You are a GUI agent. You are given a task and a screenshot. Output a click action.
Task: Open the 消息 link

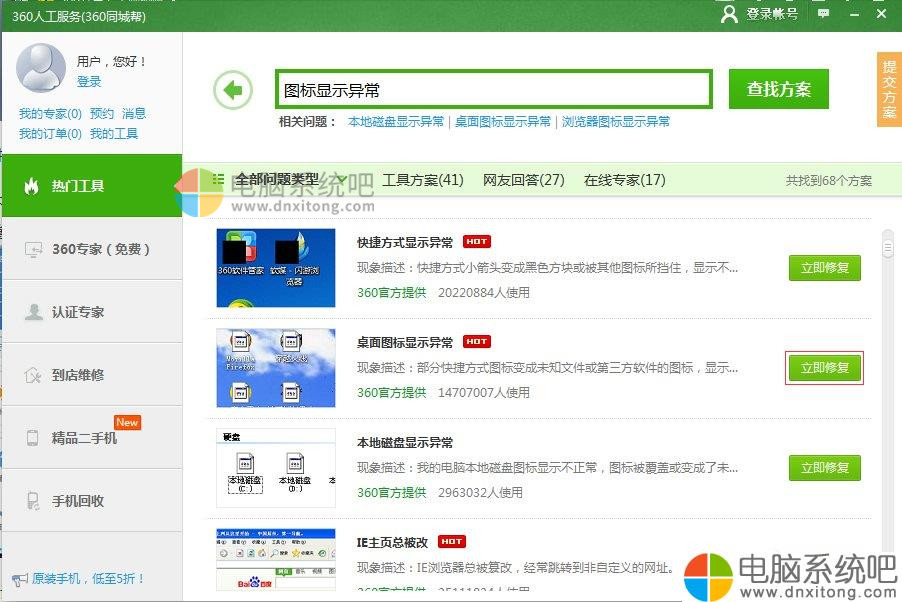[133, 113]
